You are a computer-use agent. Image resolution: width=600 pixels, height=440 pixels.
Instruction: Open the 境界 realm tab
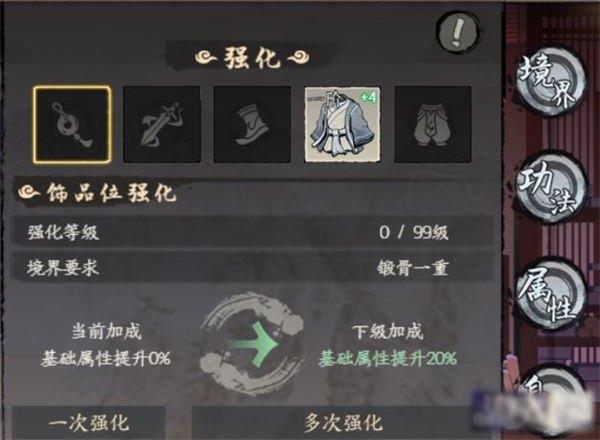(x=549, y=83)
